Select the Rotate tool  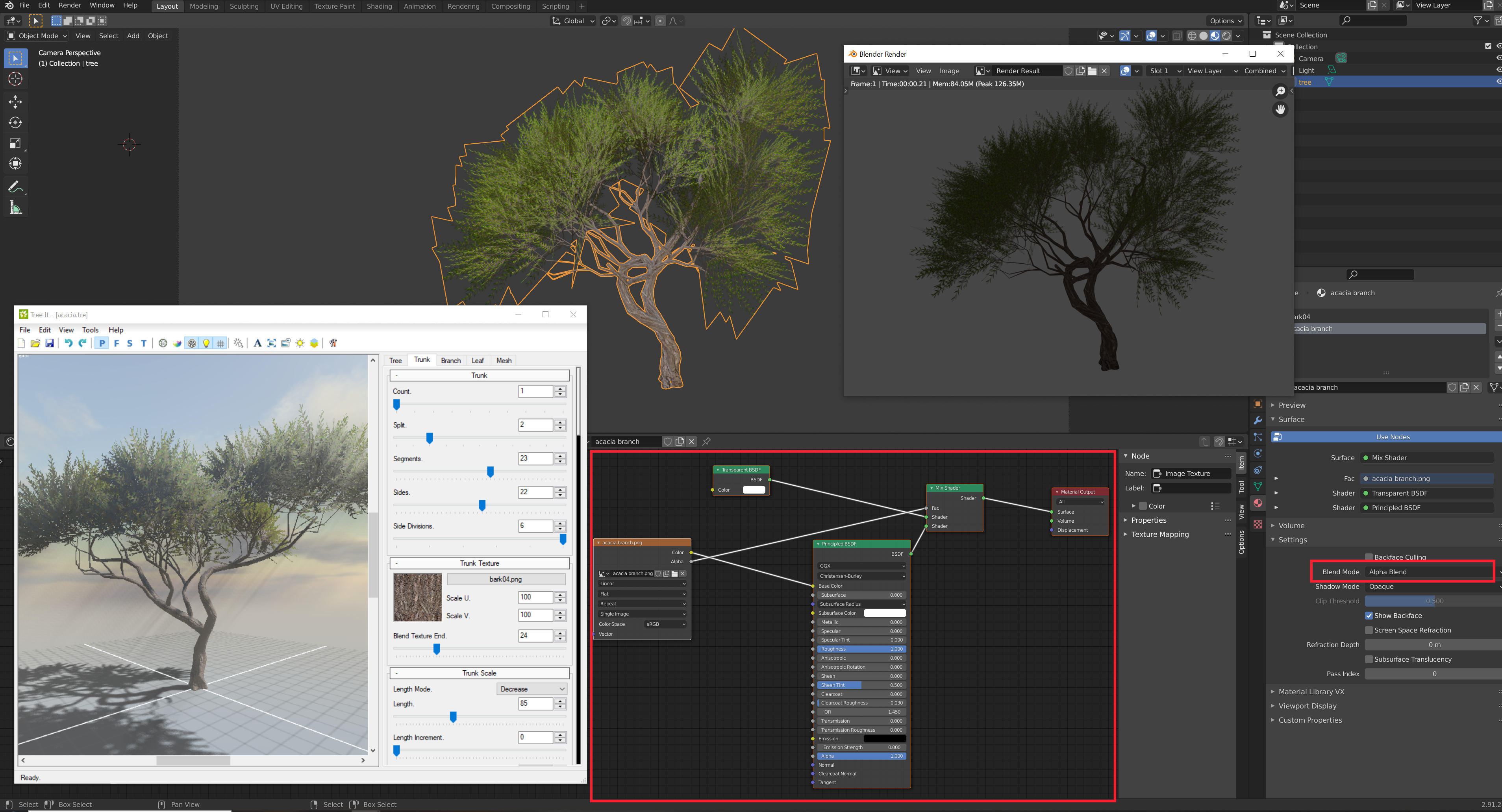16,122
